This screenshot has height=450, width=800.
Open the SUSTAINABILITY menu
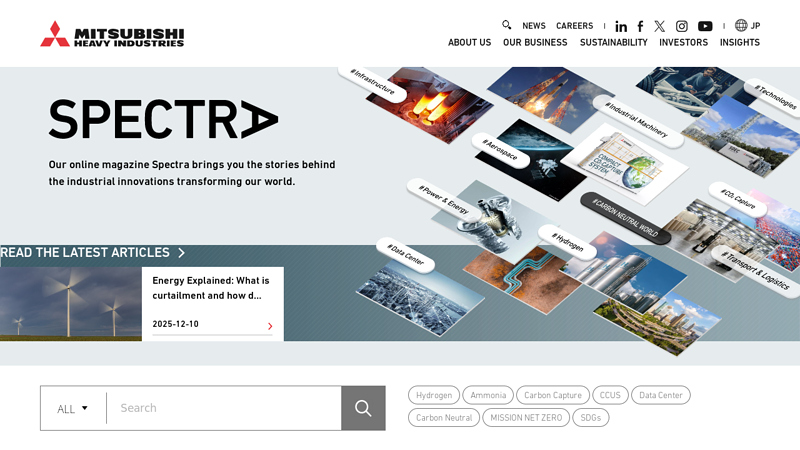click(613, 42)
